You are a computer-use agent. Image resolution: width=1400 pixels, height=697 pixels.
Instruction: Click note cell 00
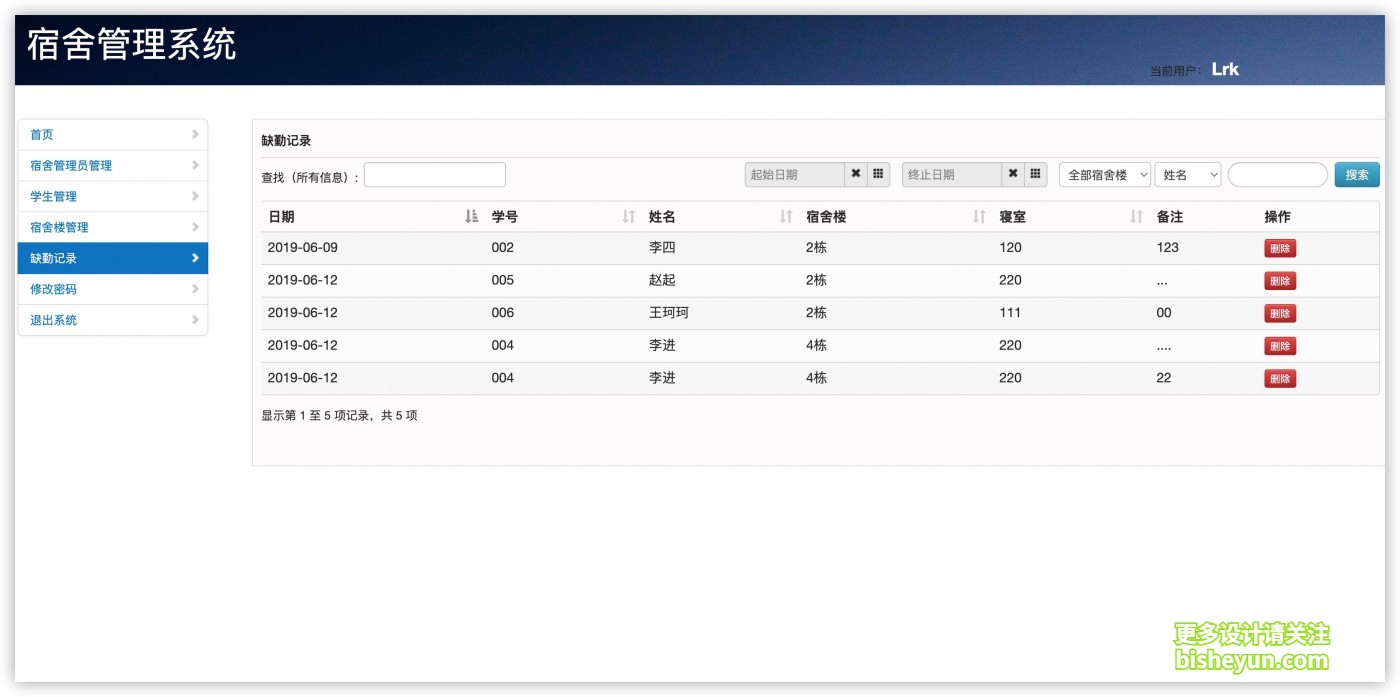(x=1164, y=312)
